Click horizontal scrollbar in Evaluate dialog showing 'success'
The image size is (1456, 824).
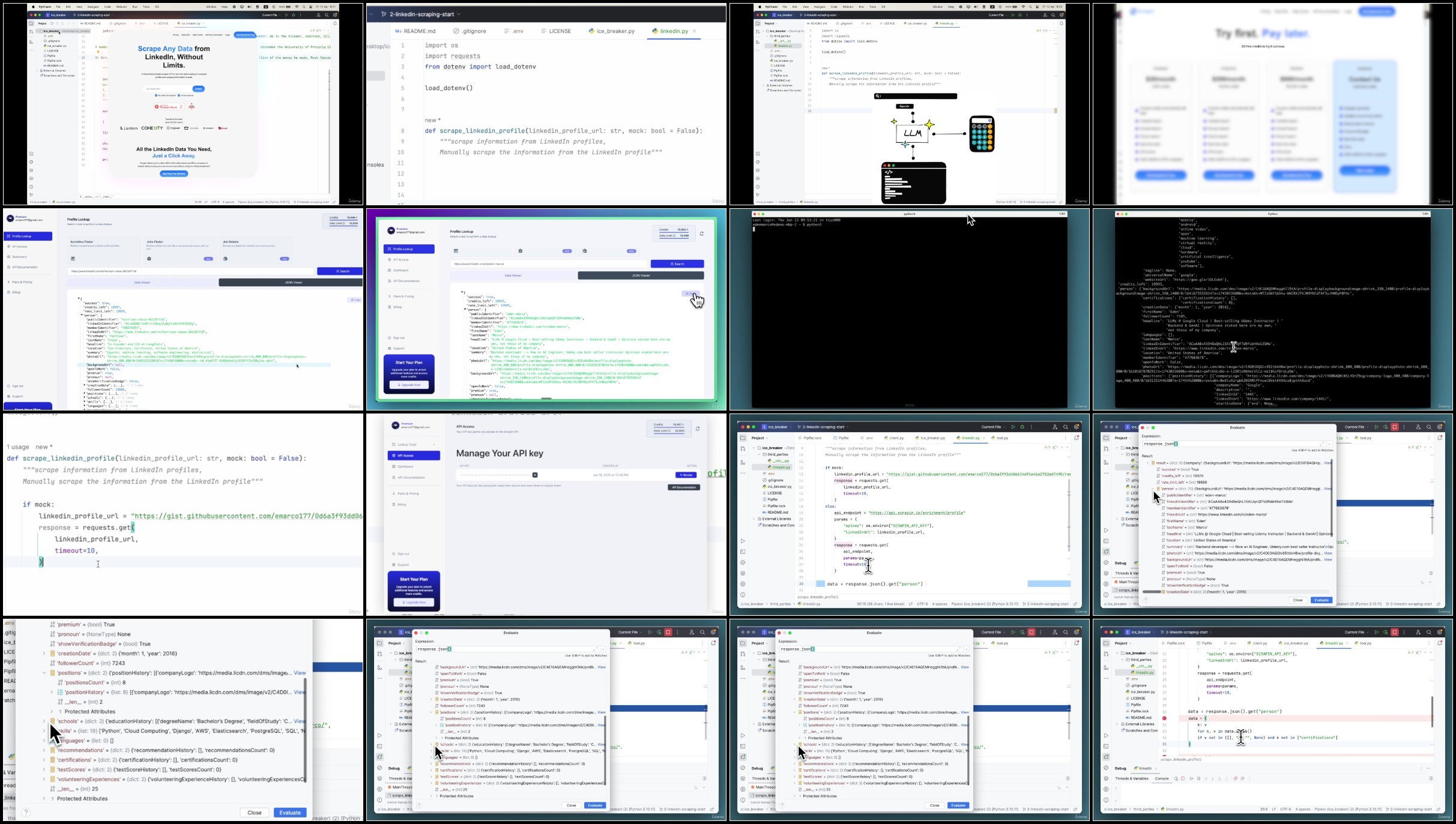[1152, 592]
